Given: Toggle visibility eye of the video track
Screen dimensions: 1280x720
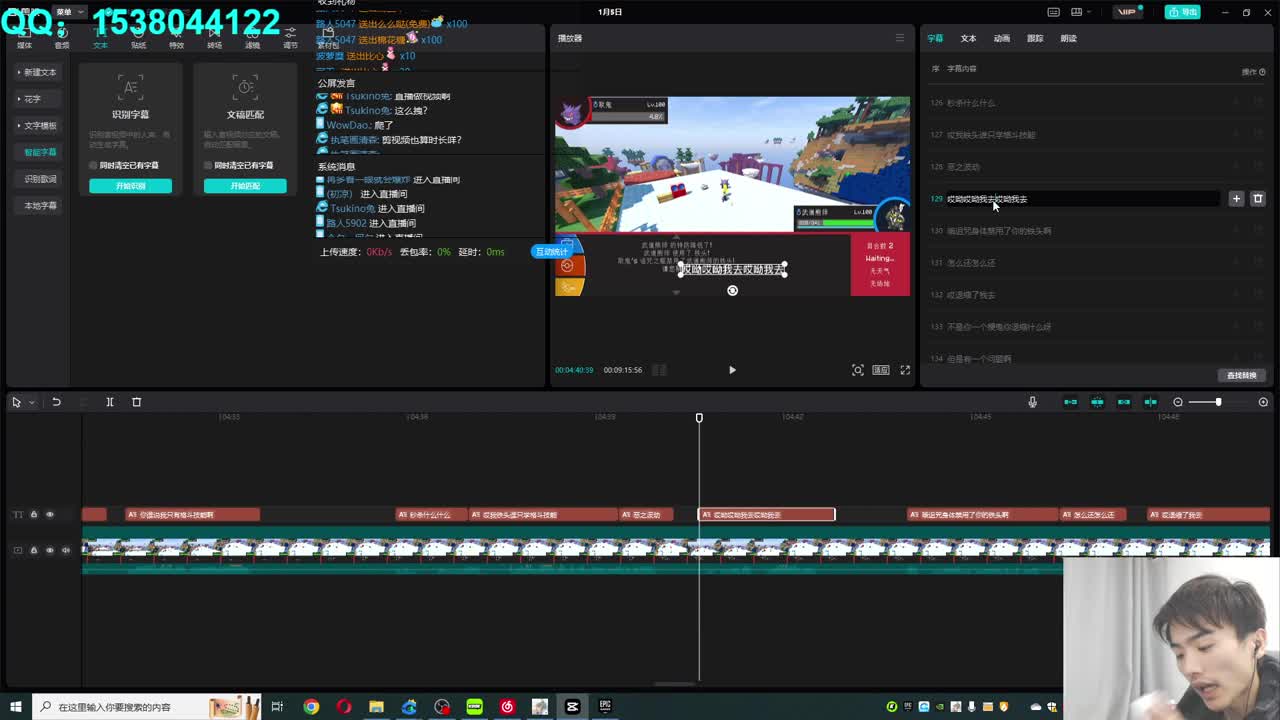Looking at the screenshot, I should point(49,550).
